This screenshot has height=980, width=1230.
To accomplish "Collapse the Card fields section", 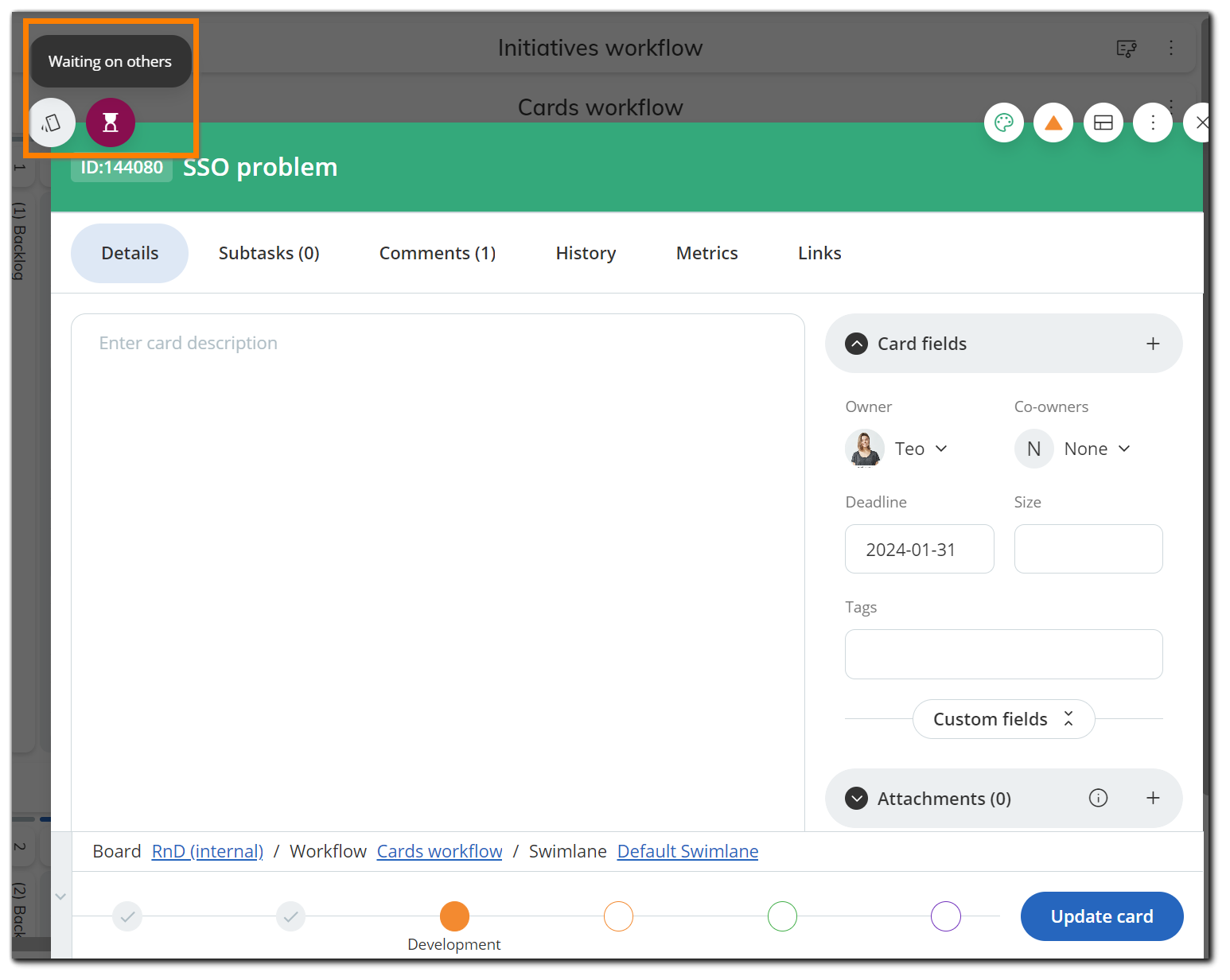I will pos(857,344).
